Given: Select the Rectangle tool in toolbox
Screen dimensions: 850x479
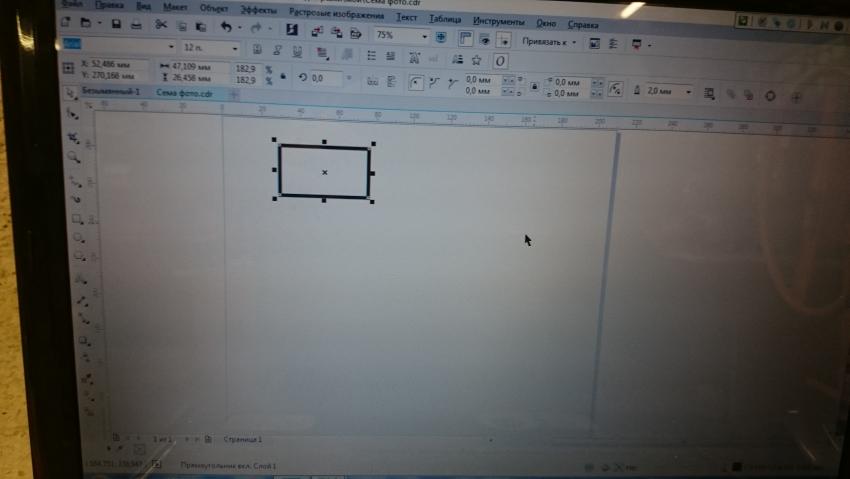Looking at the screenshot, I should (77, 218).
